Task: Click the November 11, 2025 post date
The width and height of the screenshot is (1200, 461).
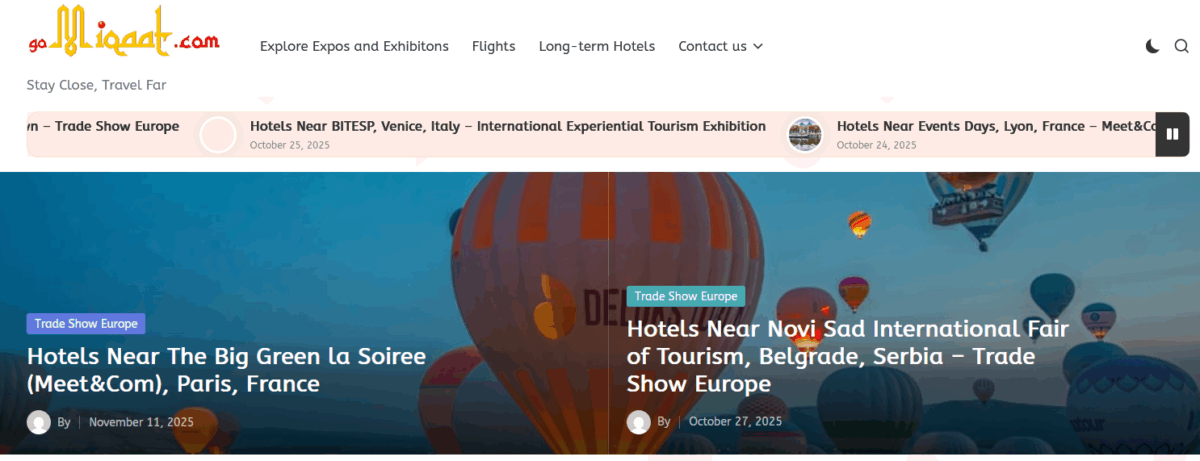Action: click(x=141, y=422)
